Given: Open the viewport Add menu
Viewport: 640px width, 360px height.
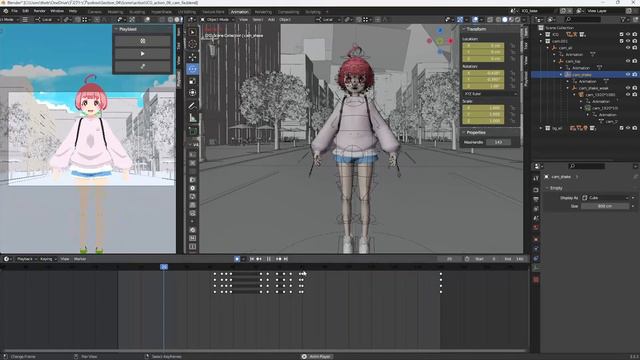Looking at the screenshot, I should click(x=271, y=19).
